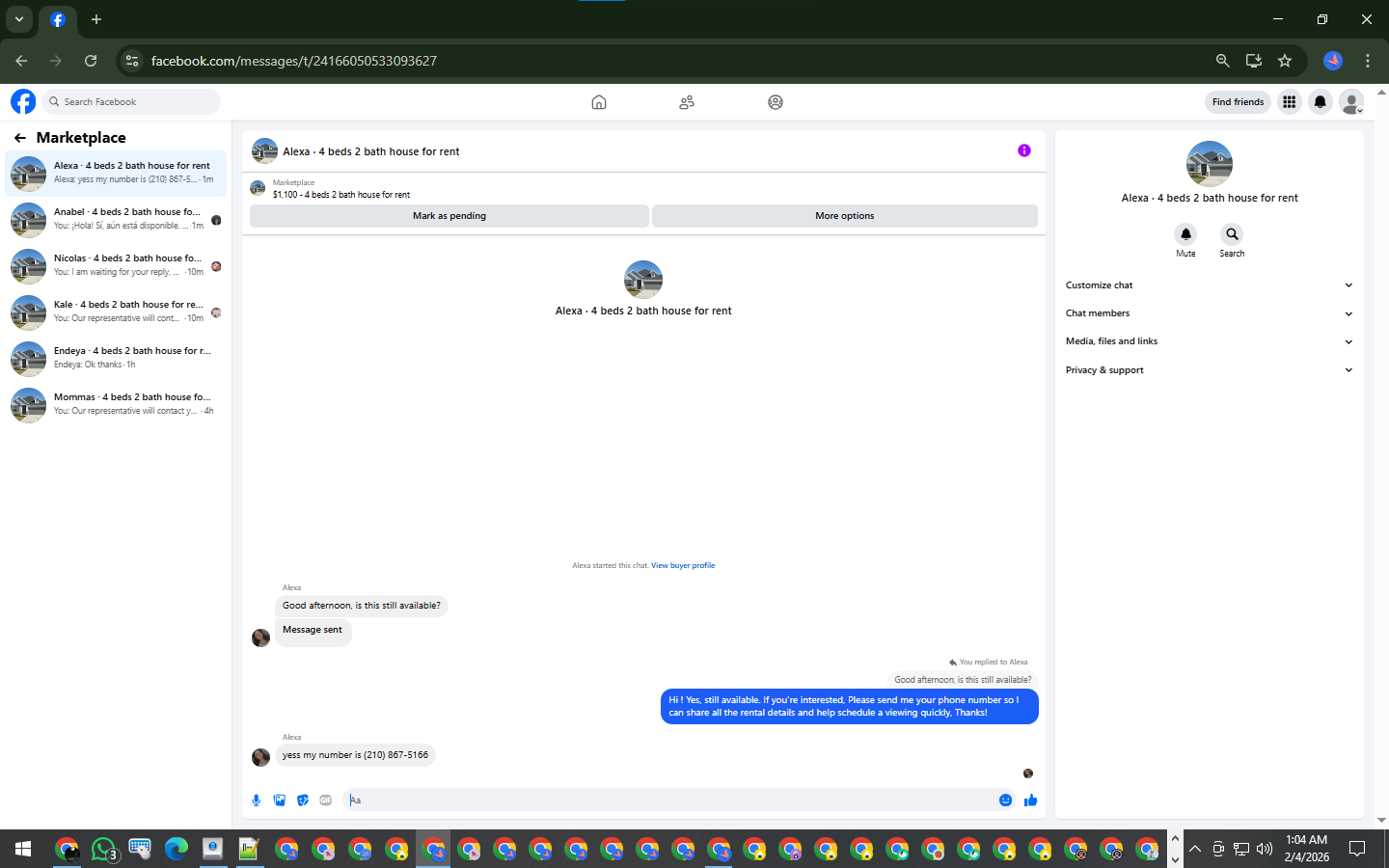Click the listing photo in right panel
Image resolution: width=1389 pixels, height=868 pixels.
[1210, 164]
